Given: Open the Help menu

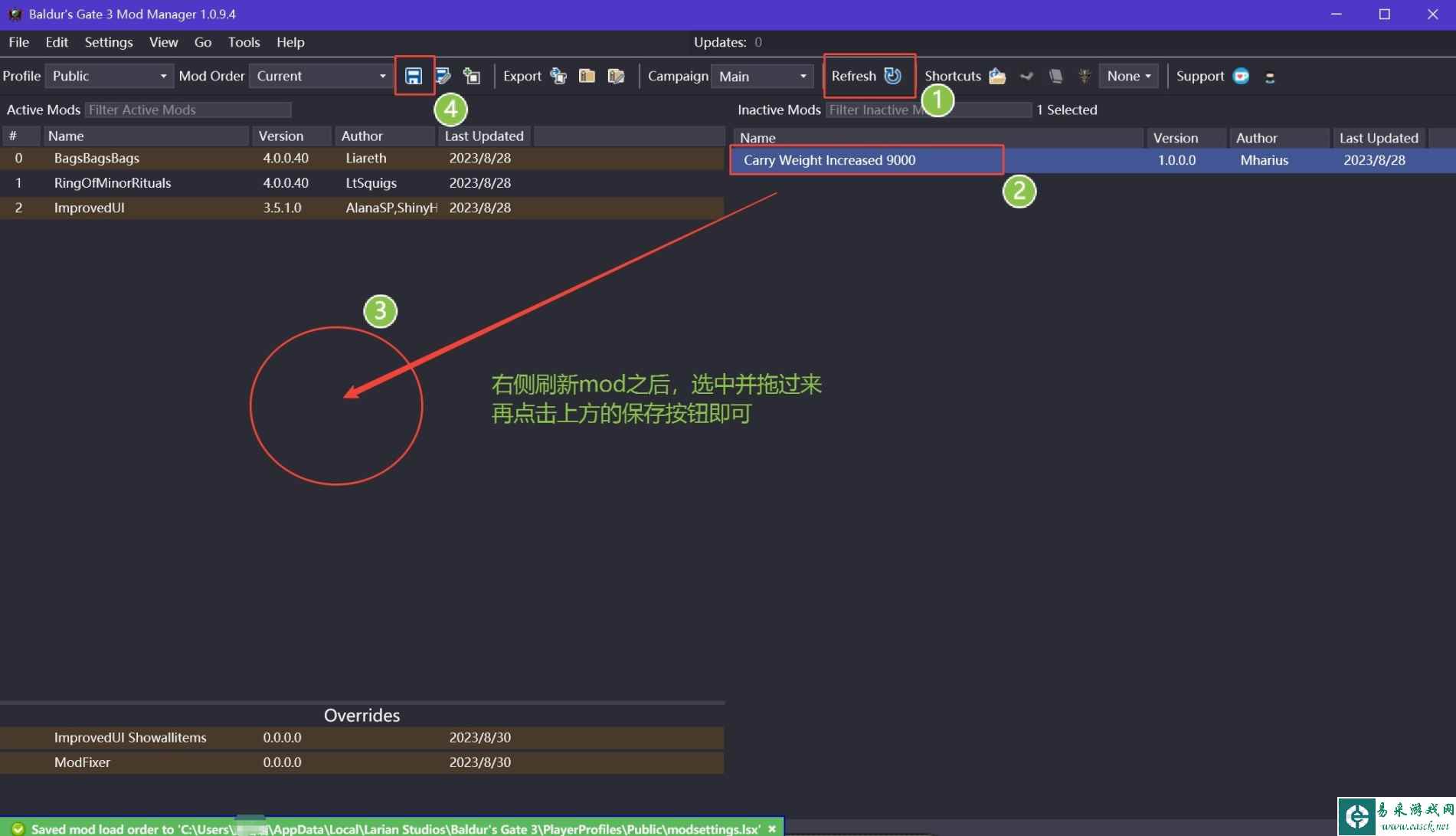Looking at the screenshot, I should click(290, 42).
